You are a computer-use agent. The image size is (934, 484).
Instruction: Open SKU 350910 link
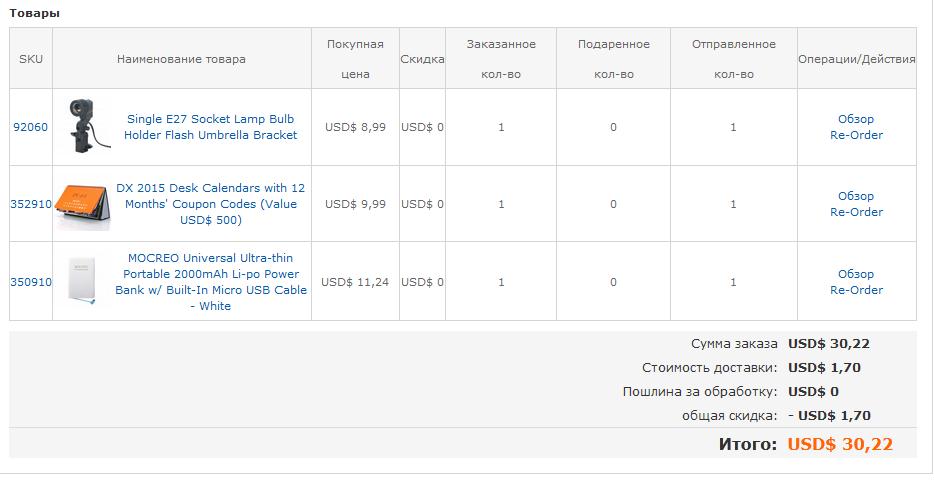pos(31,282)
